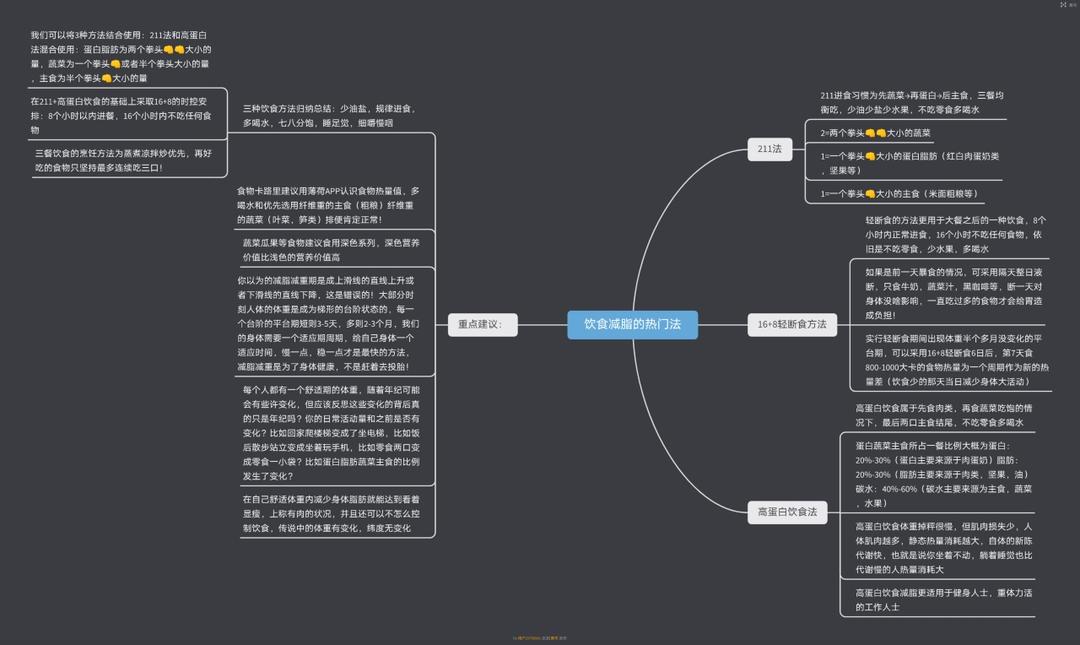
Task: Click the 蔬菜瓜果等食物建议食用深色系列 note
Action: pyautogui.click(x=331, y=249)
